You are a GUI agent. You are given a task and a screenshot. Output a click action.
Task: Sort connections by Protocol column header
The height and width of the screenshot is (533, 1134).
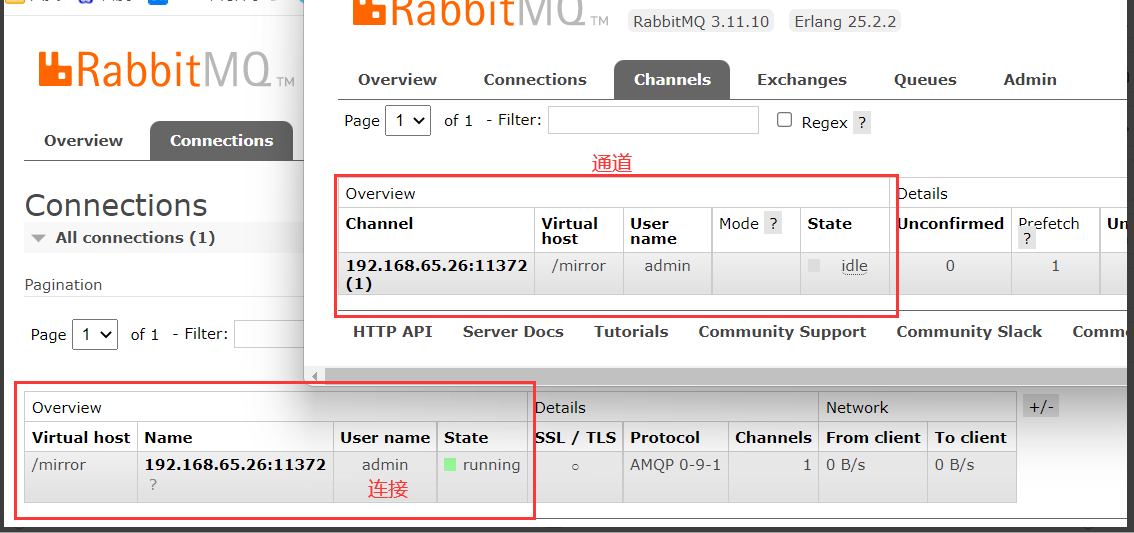665,438
